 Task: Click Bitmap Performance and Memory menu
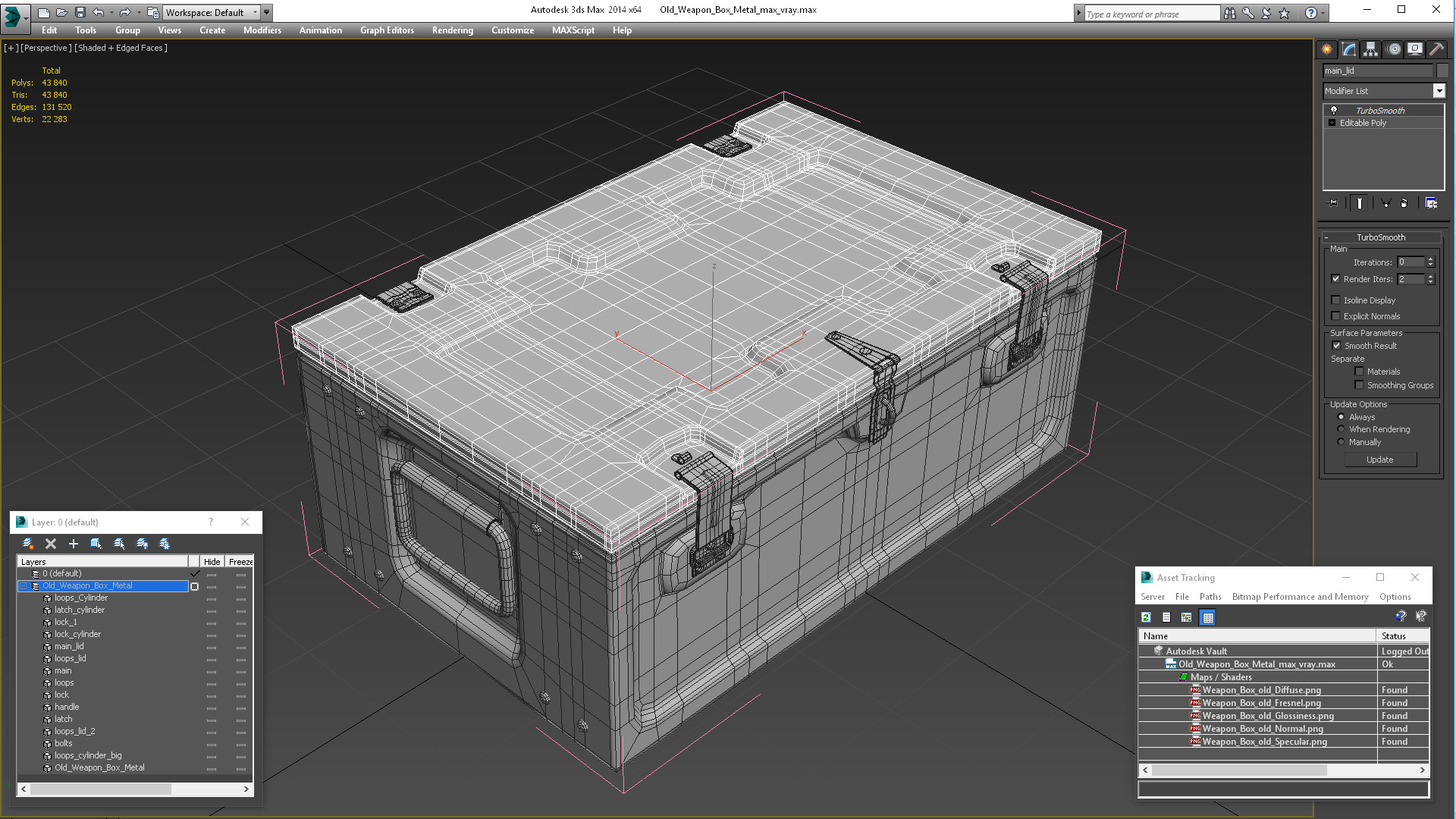coord(1300,597)
